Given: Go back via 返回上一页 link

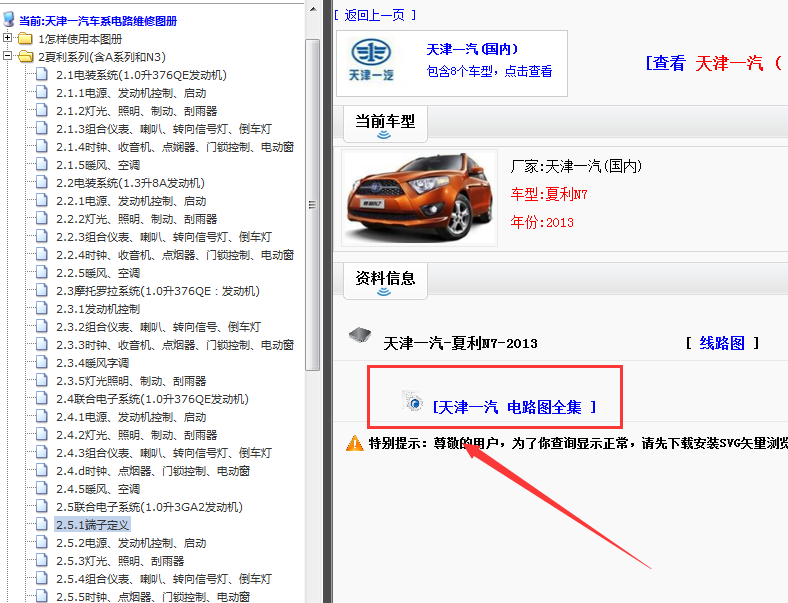Looking at the screenshot, I should pos(375,15).
